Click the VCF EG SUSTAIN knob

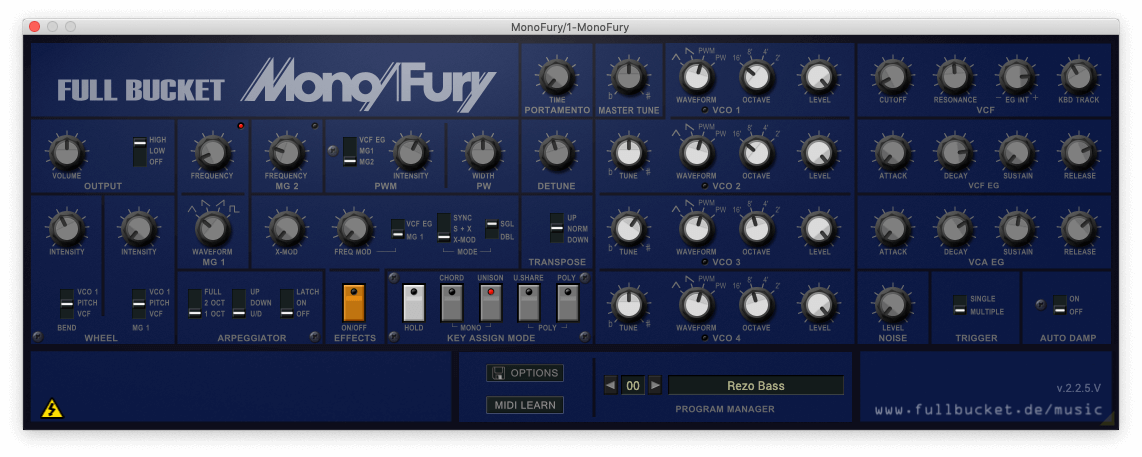pos(1017,152)
